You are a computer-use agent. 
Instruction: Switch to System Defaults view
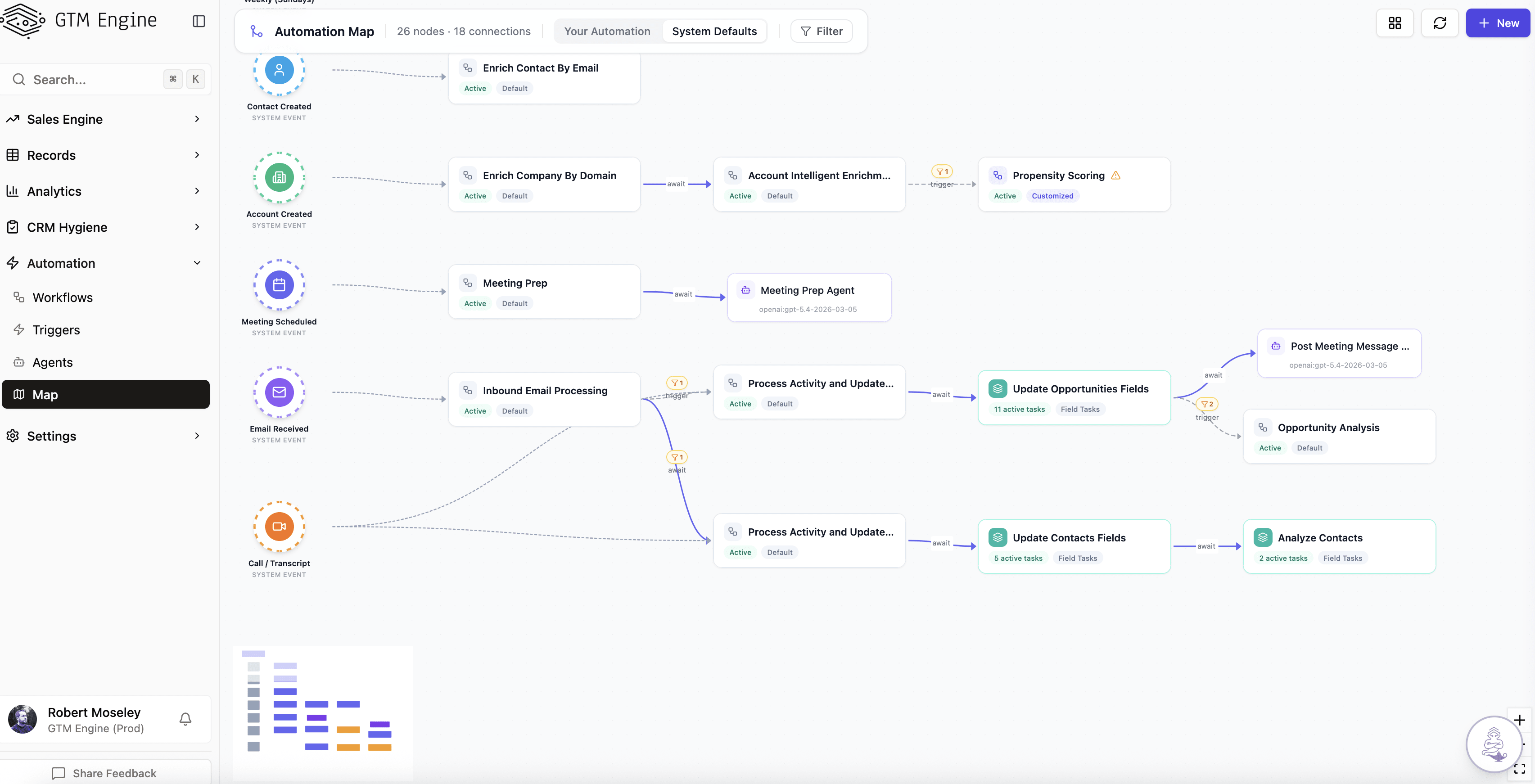[x=714, y=31]
